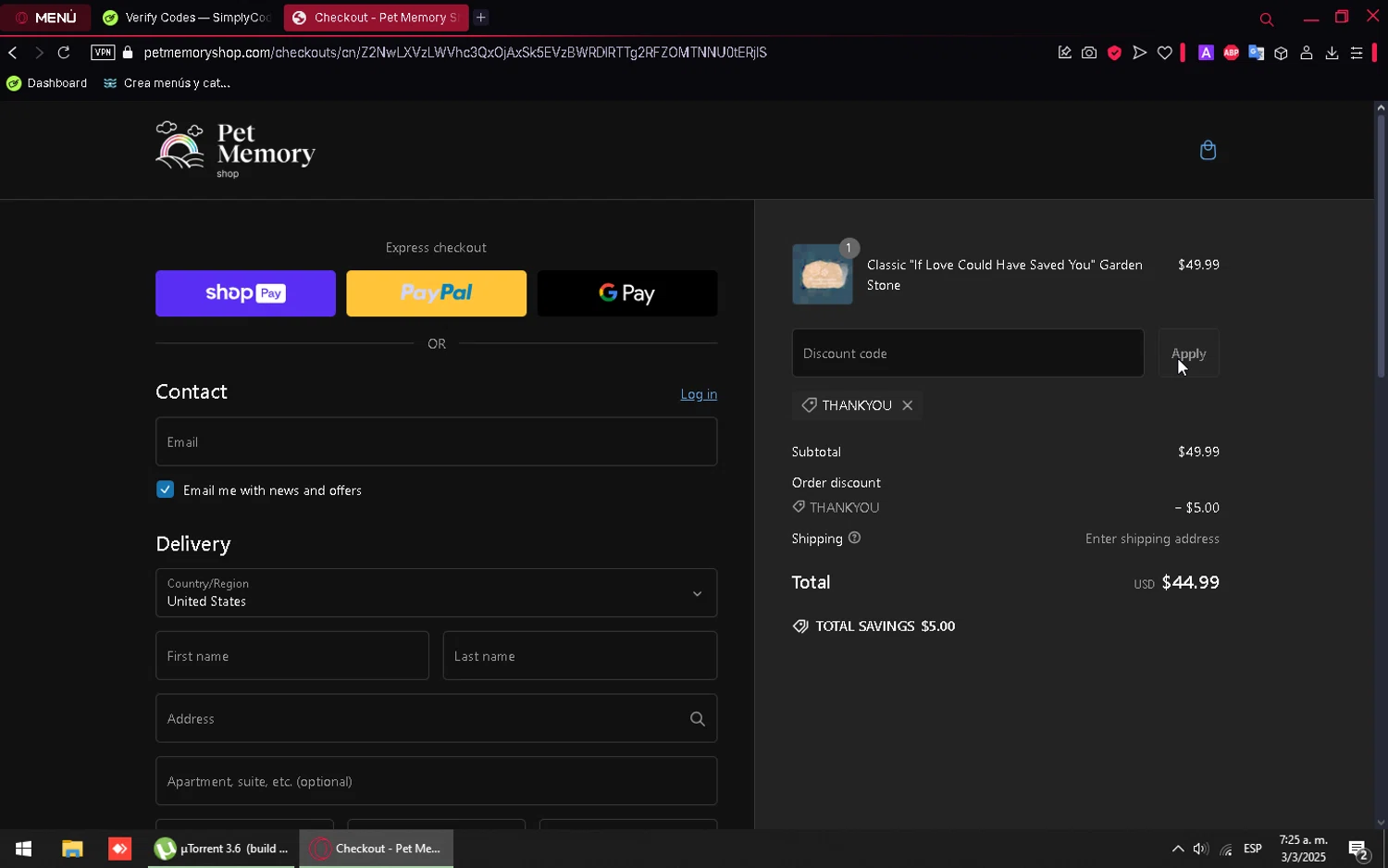This screenshot has width=1388, height=868.
Task: Click the First name field
Action: pos(291,656)
